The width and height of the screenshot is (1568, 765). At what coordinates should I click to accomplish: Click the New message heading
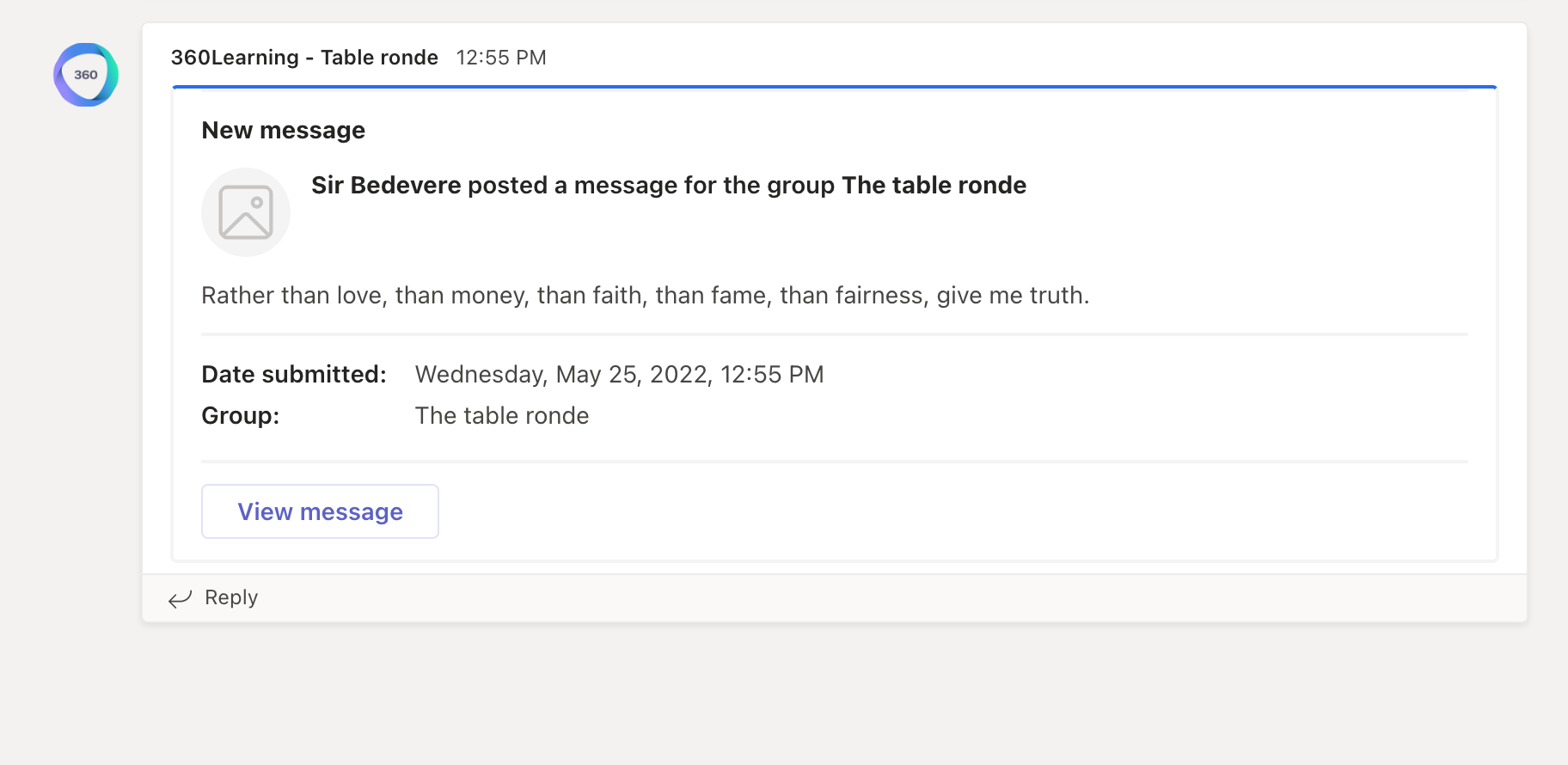pyautogui.click(x=283, y=131)
